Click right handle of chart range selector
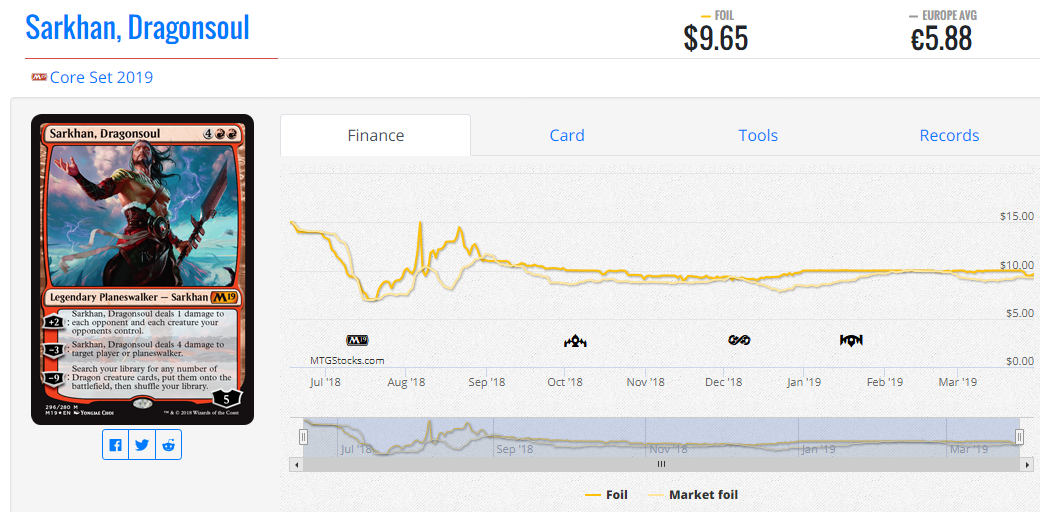Viewport: 1040px width, 512px height. pyautogui.click(x=1019, y=436)
